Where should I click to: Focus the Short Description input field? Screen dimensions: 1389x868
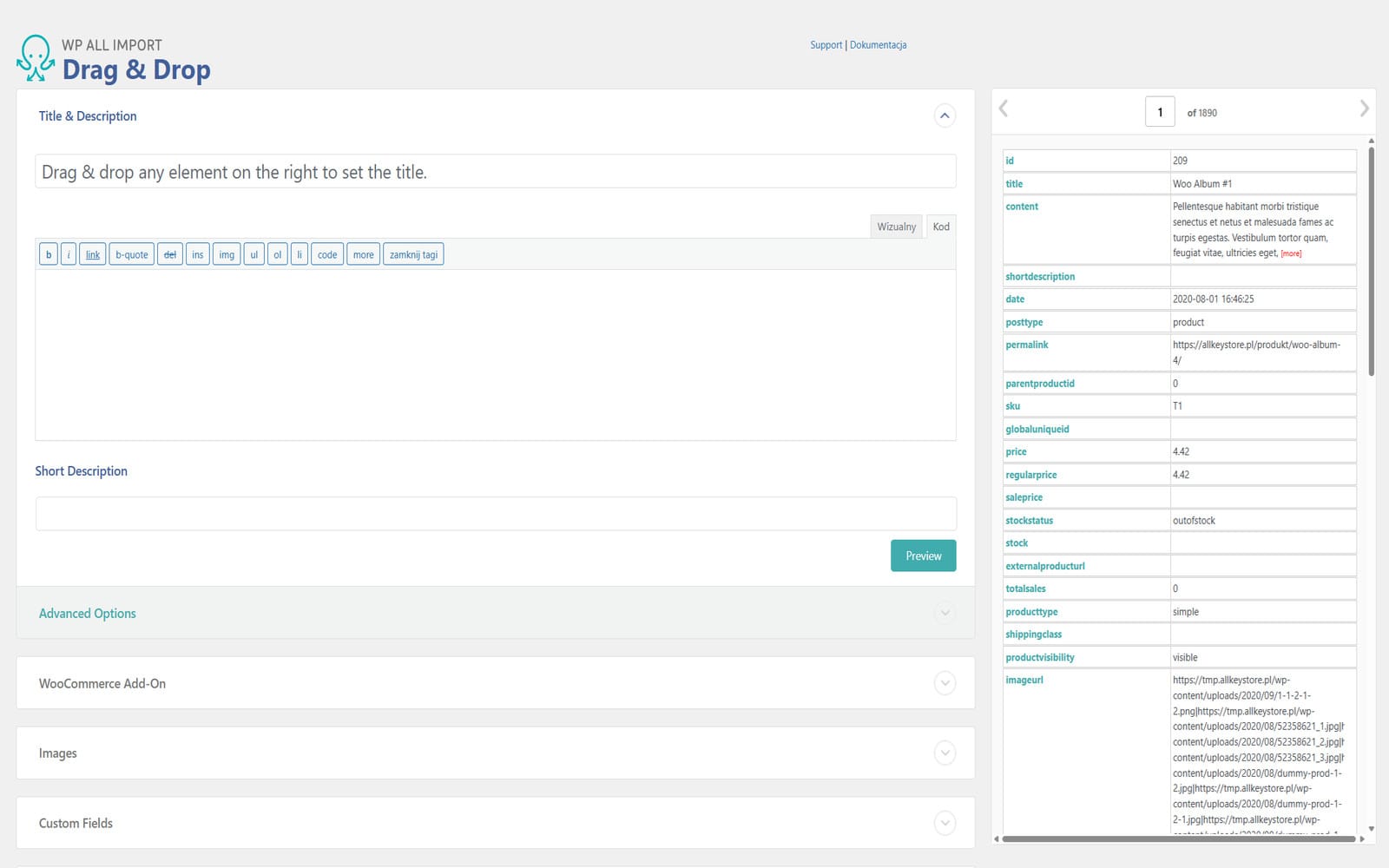pos(496,514)
